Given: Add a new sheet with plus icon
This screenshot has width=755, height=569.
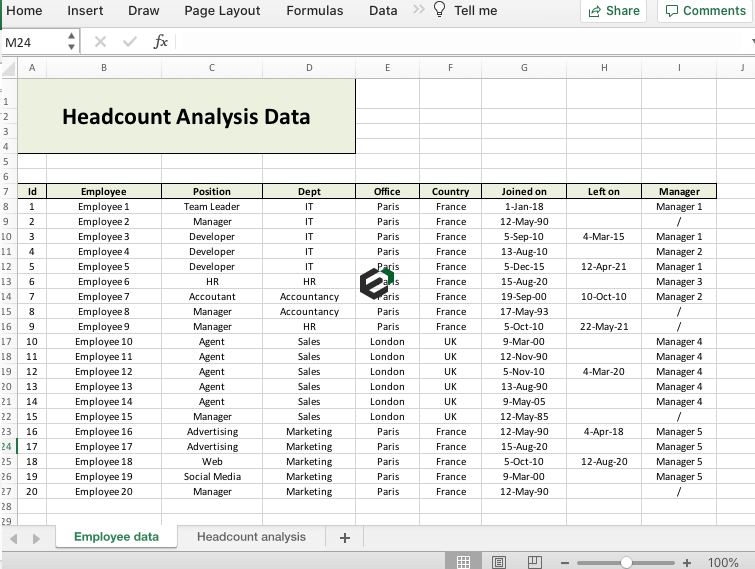Looking at the screenshot, I should pos(345,537).
